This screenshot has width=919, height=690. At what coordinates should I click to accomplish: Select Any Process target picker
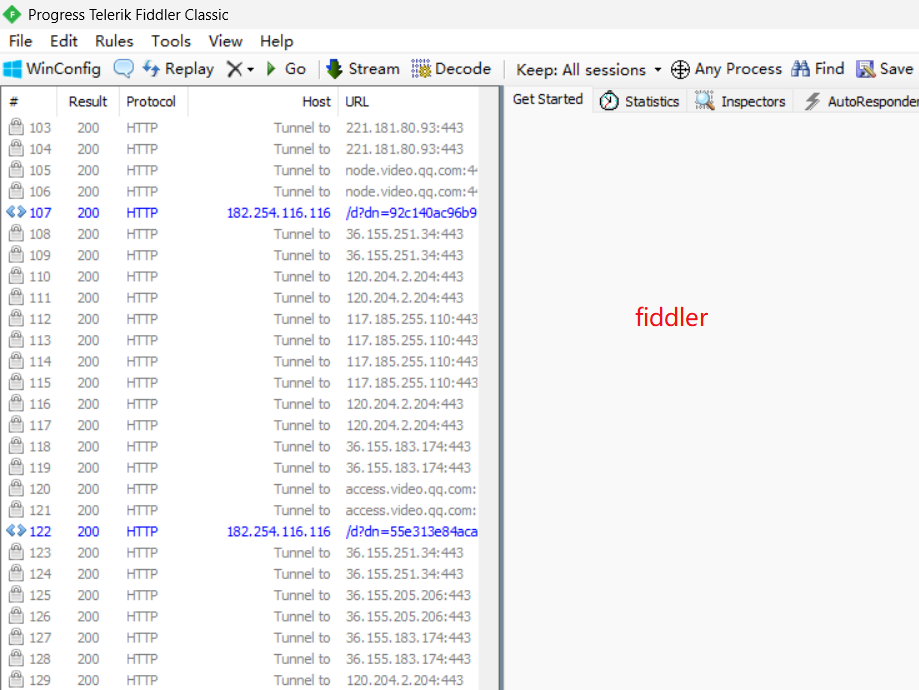(x=726, y=69)
